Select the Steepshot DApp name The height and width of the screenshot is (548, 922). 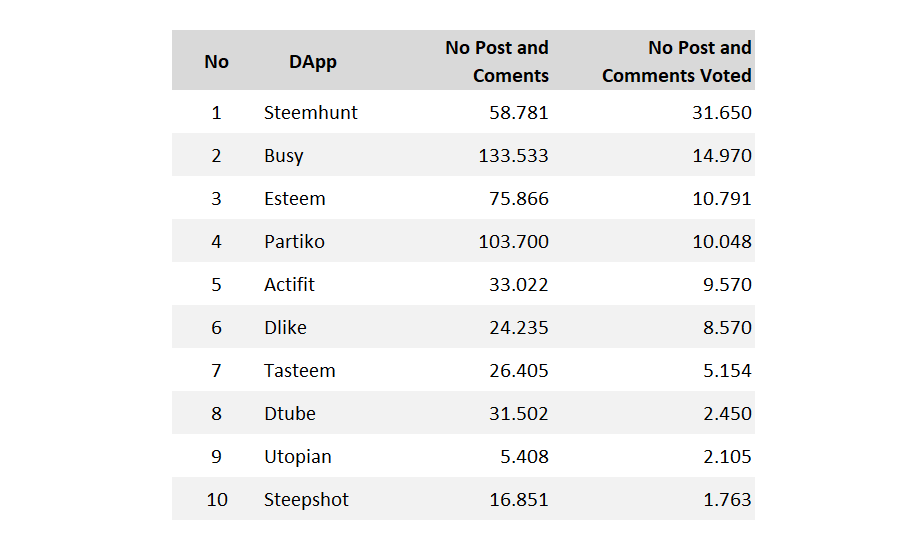click(306, 500)
